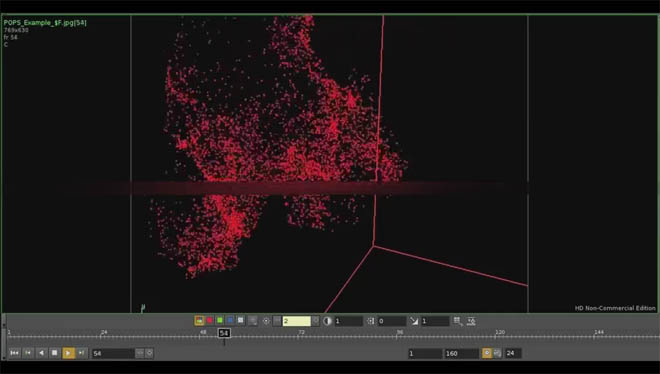Click frame 120 label on the timeline

pyautogui.click(x=500, y=332)
